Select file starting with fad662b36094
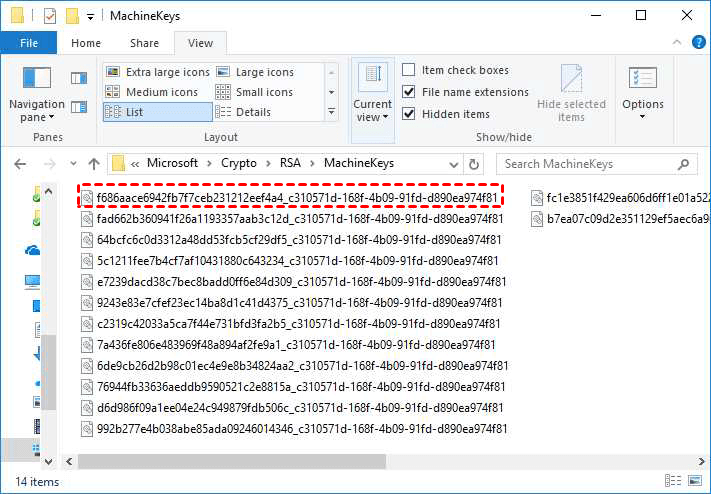This screenshot has height=494, width=711. 292,219
